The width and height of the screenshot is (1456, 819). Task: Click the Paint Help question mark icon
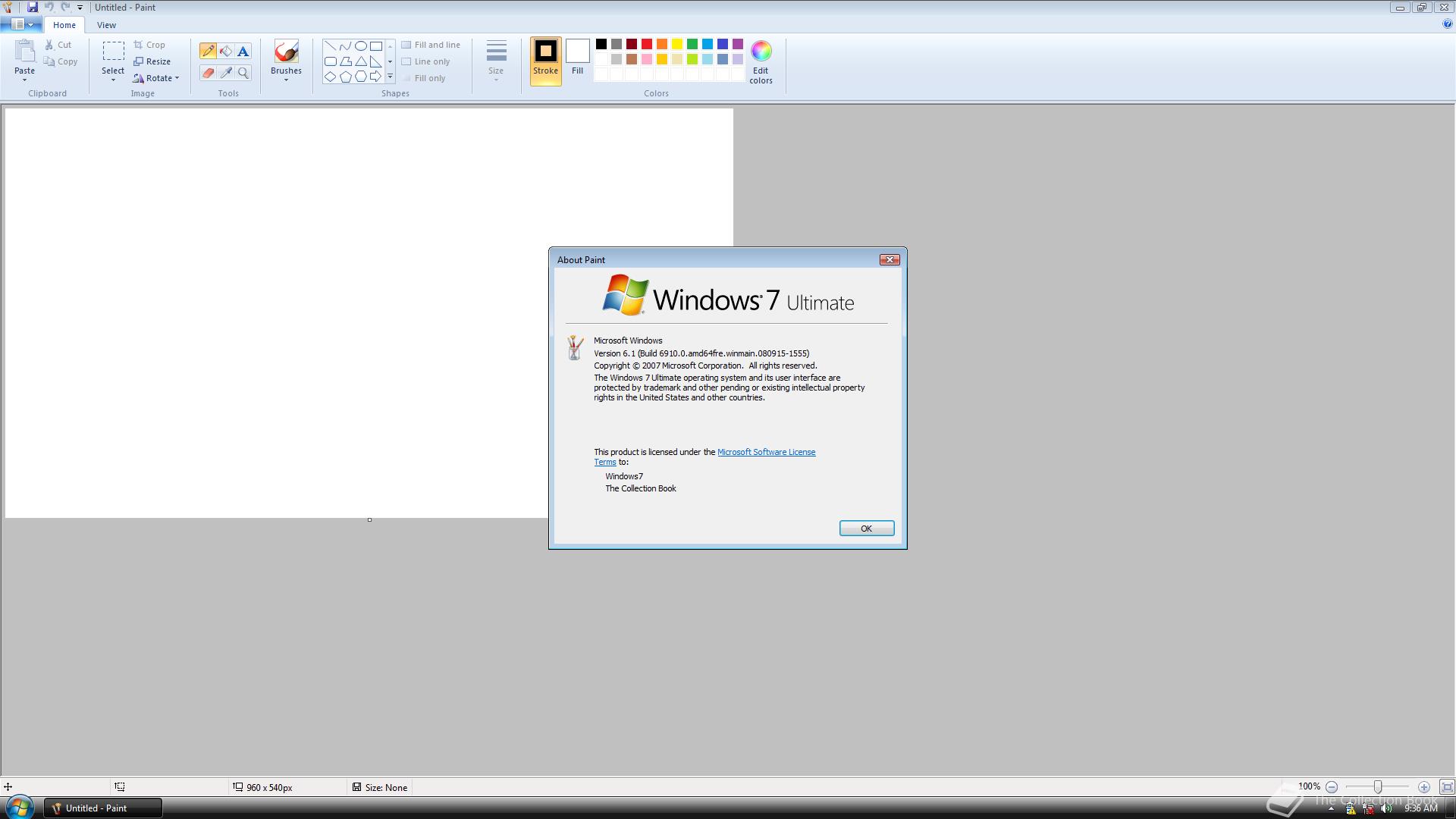click(1447, 24)
